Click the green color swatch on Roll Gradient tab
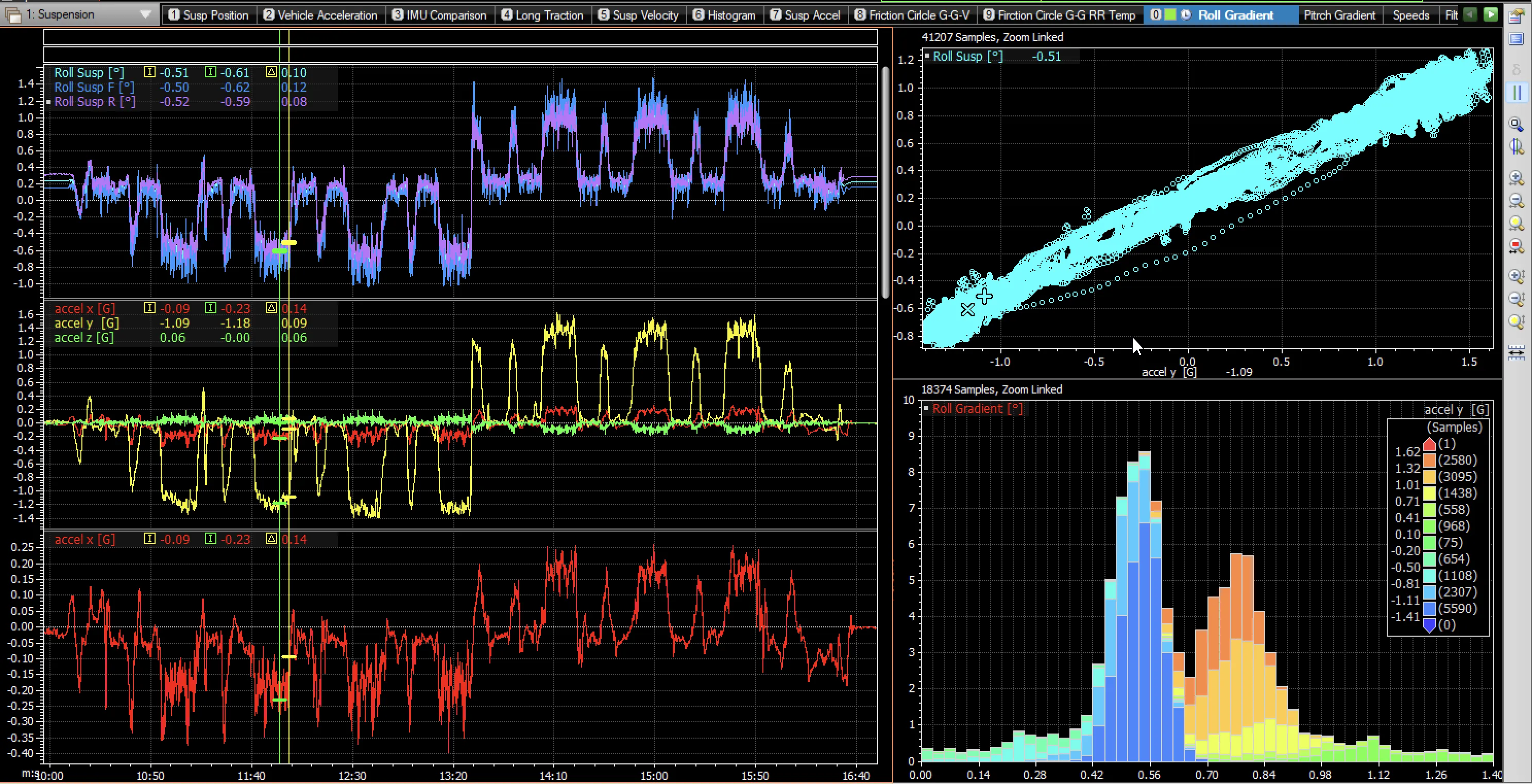Screen dimensions: 1532x784 pos(1170,14)
